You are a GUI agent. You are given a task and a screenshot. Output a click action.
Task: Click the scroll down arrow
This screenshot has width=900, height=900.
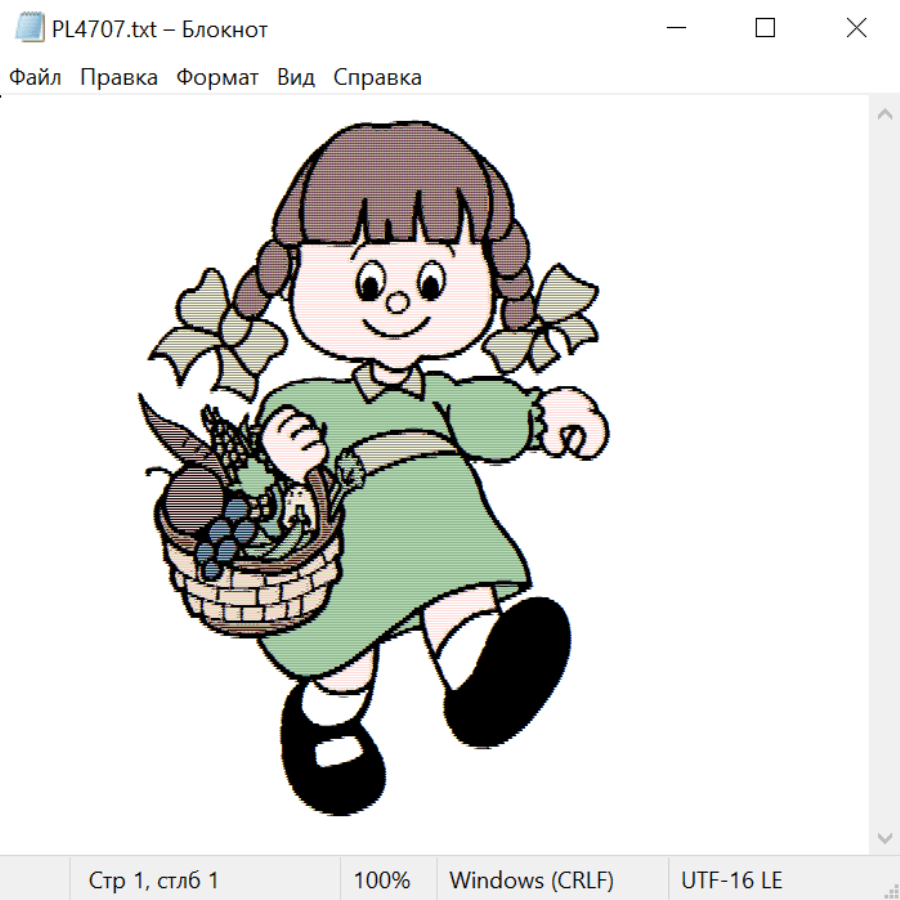click(884, 836)
